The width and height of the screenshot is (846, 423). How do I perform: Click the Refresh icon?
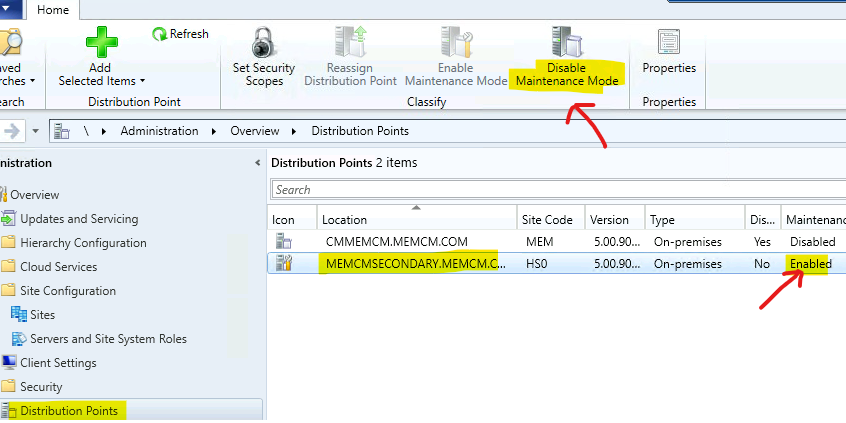[160, 35]
